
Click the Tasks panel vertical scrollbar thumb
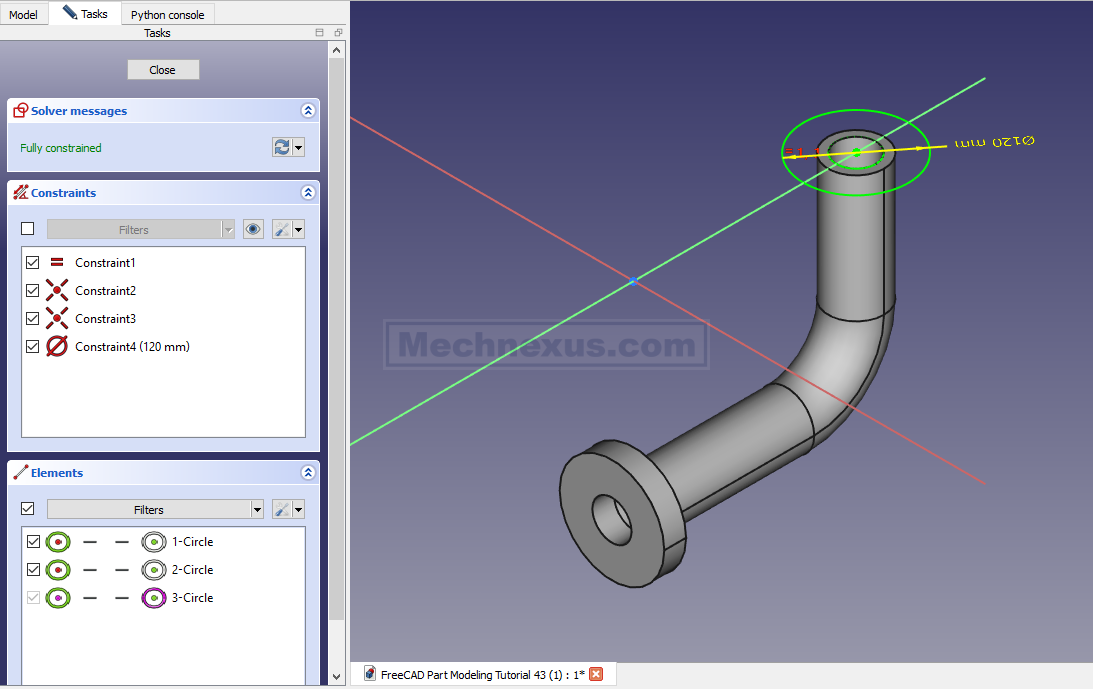click(337, 340)
